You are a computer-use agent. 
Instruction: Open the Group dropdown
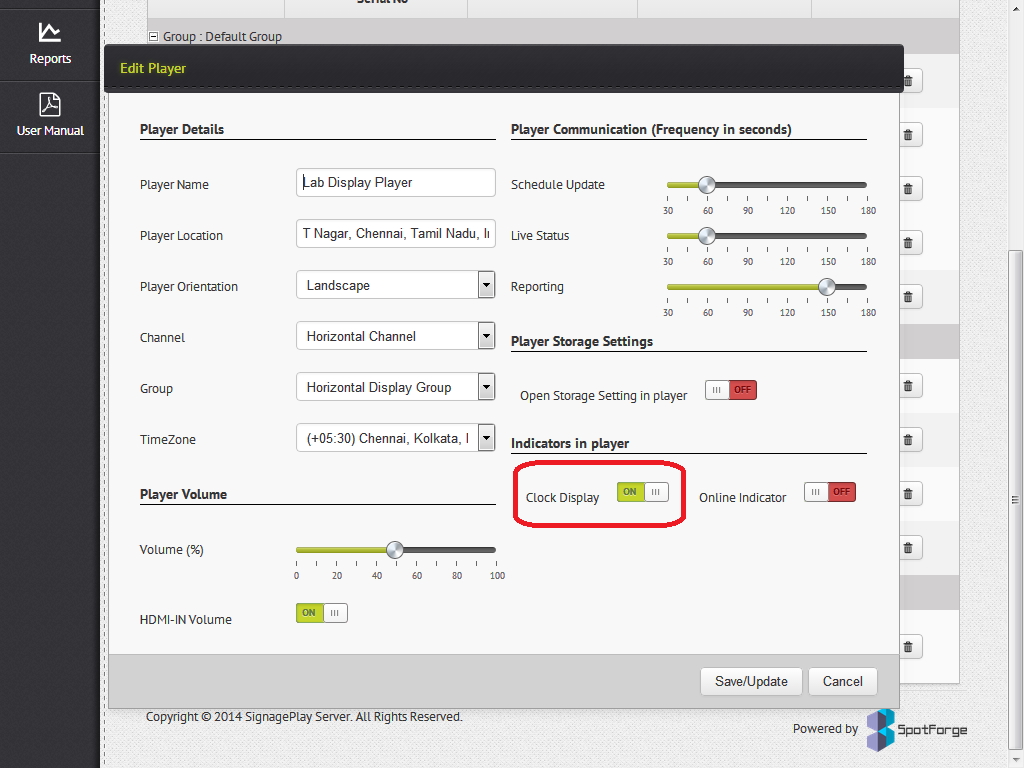tap(486, 386)
